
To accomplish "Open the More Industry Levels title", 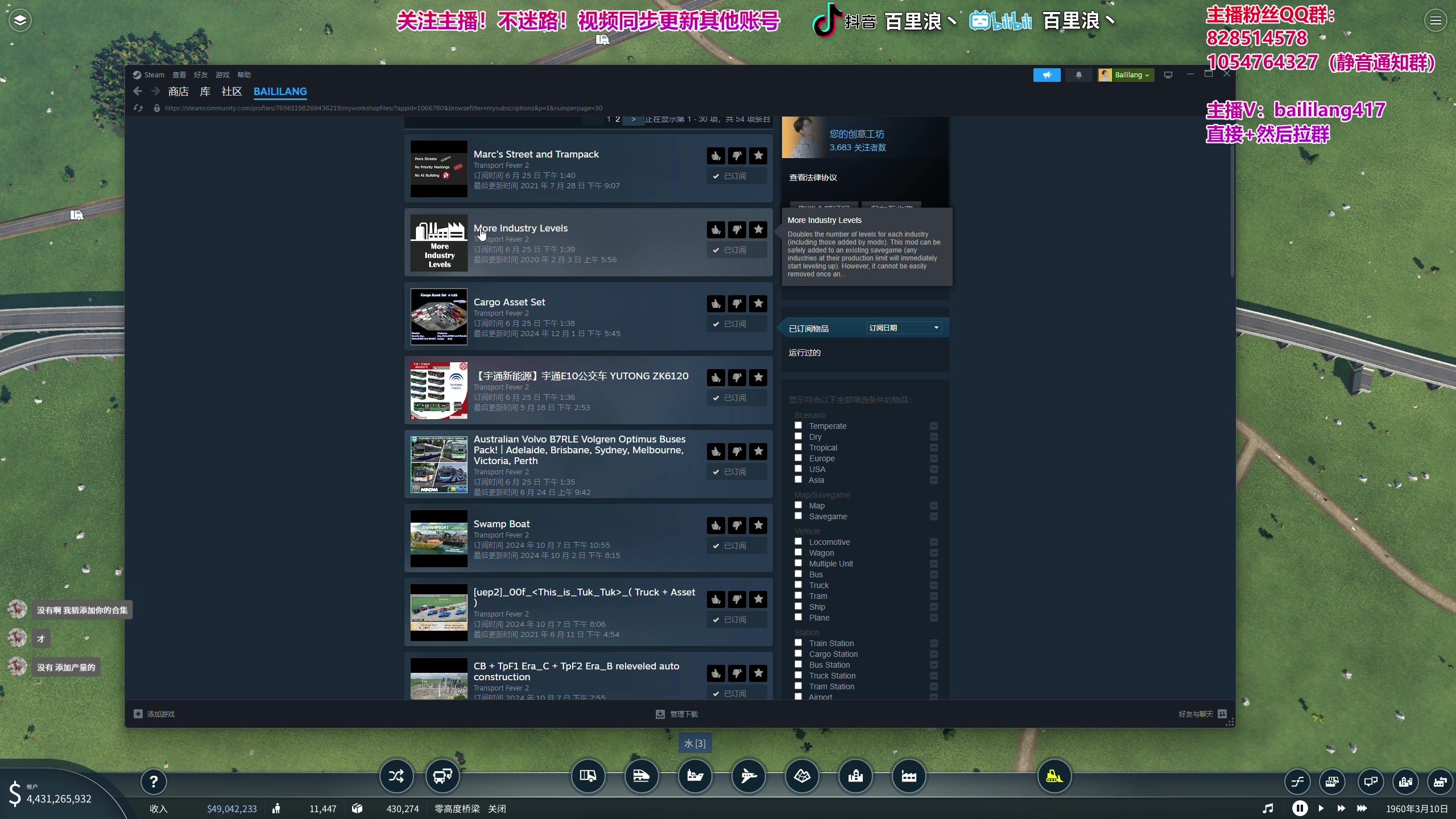I will click(520, 228).
